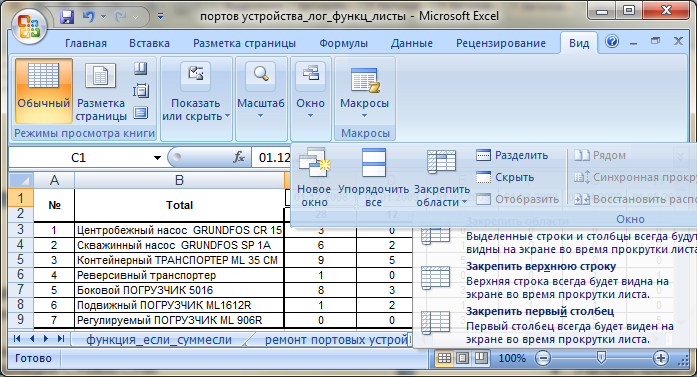Switch to the Формулы tab
Viewport: 697px width, 377px height.
343,43
